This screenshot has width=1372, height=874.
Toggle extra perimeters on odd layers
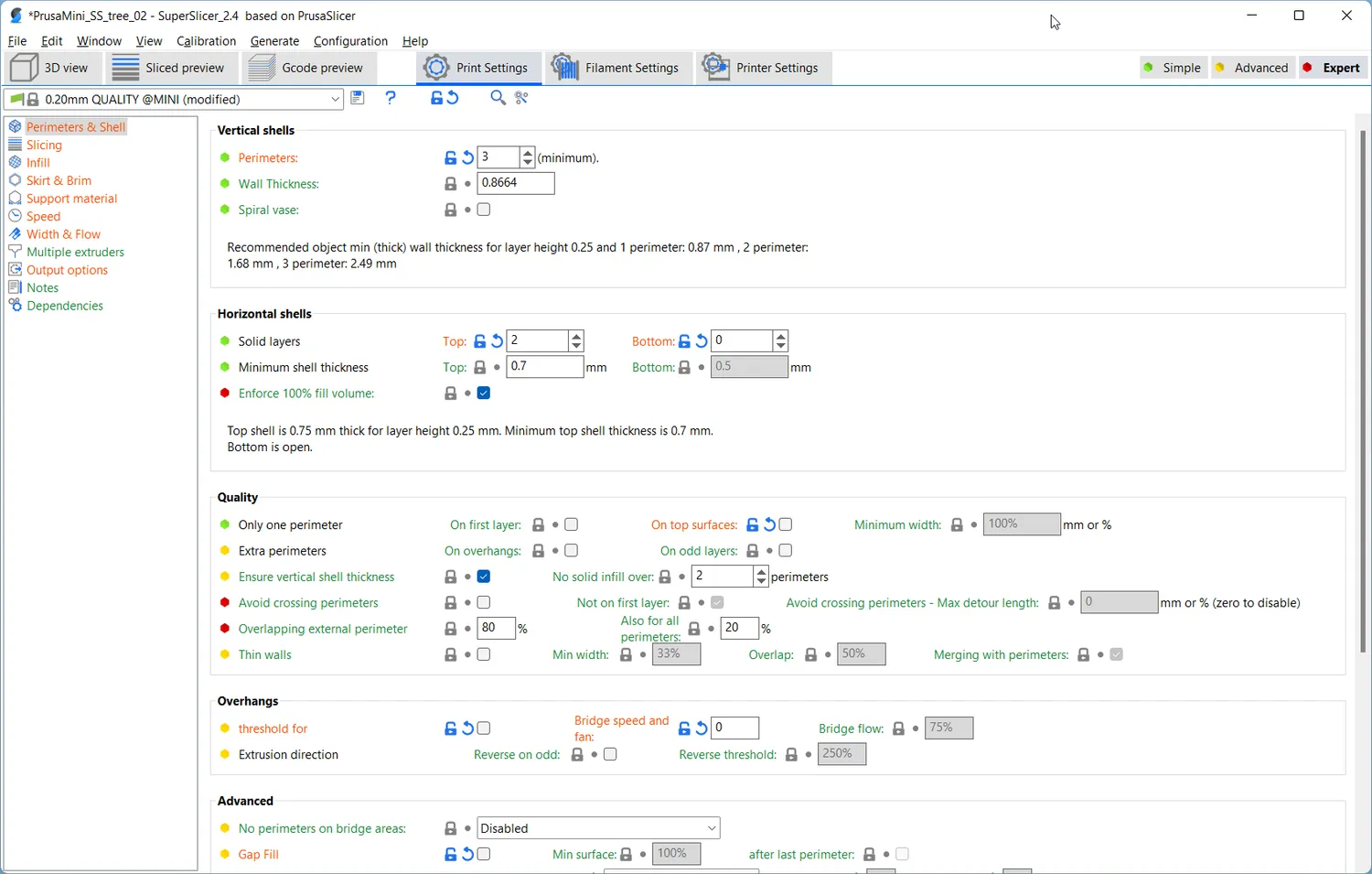pyautogui.click(x=786, y=551)
